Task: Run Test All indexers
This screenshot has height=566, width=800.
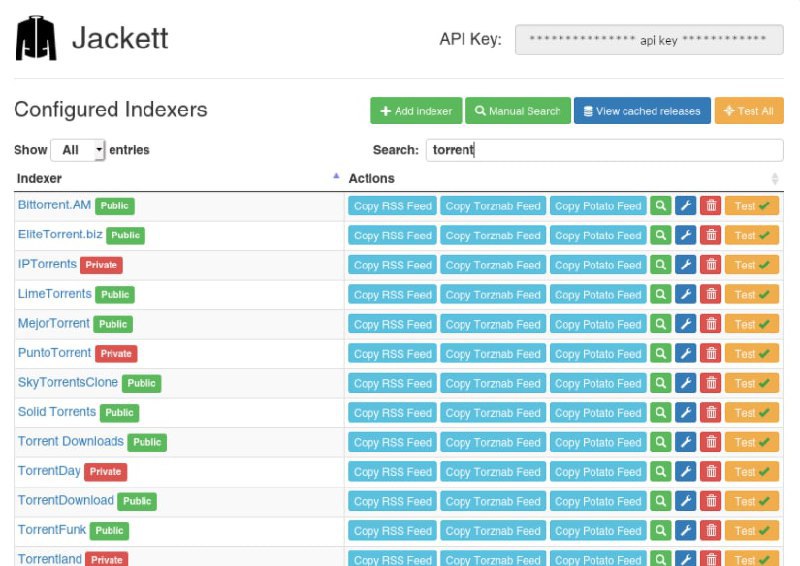Action: coord(749,111)
